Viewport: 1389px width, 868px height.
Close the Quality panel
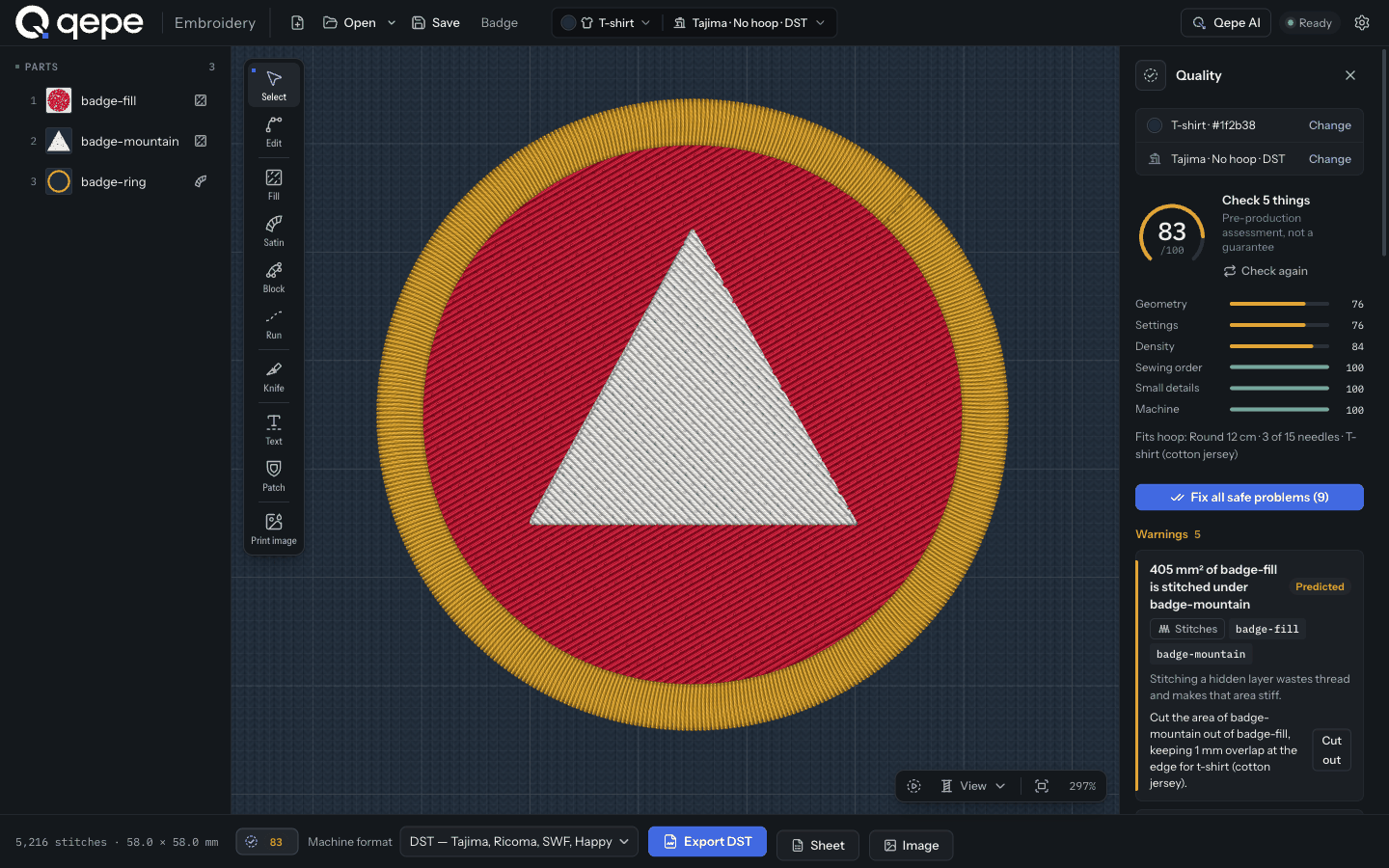pos(1350,75)
